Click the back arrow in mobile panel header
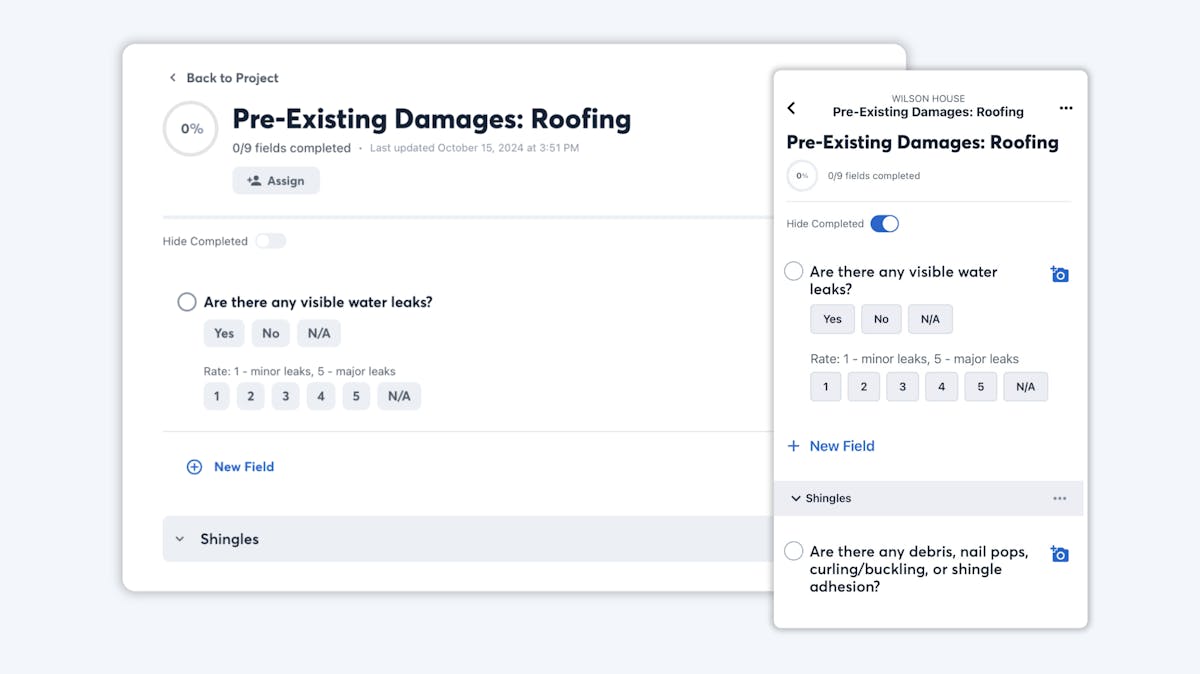This screenshot has height=674, width=1200. point(791,108)
